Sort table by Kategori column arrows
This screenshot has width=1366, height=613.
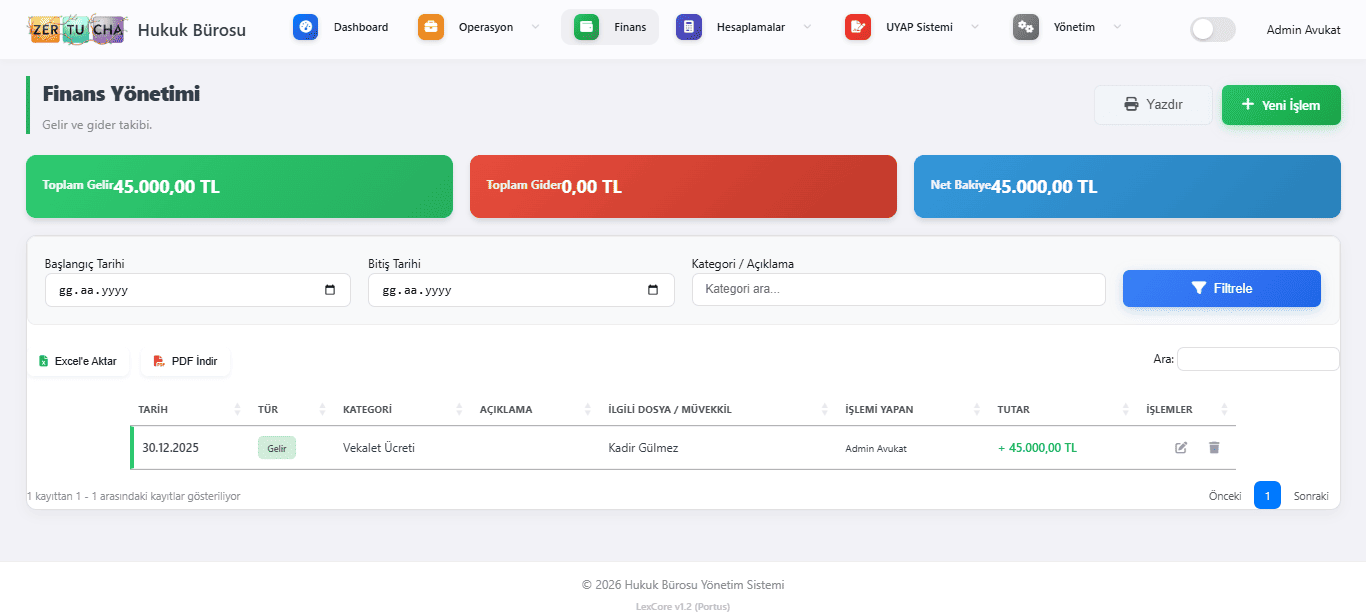459,409
